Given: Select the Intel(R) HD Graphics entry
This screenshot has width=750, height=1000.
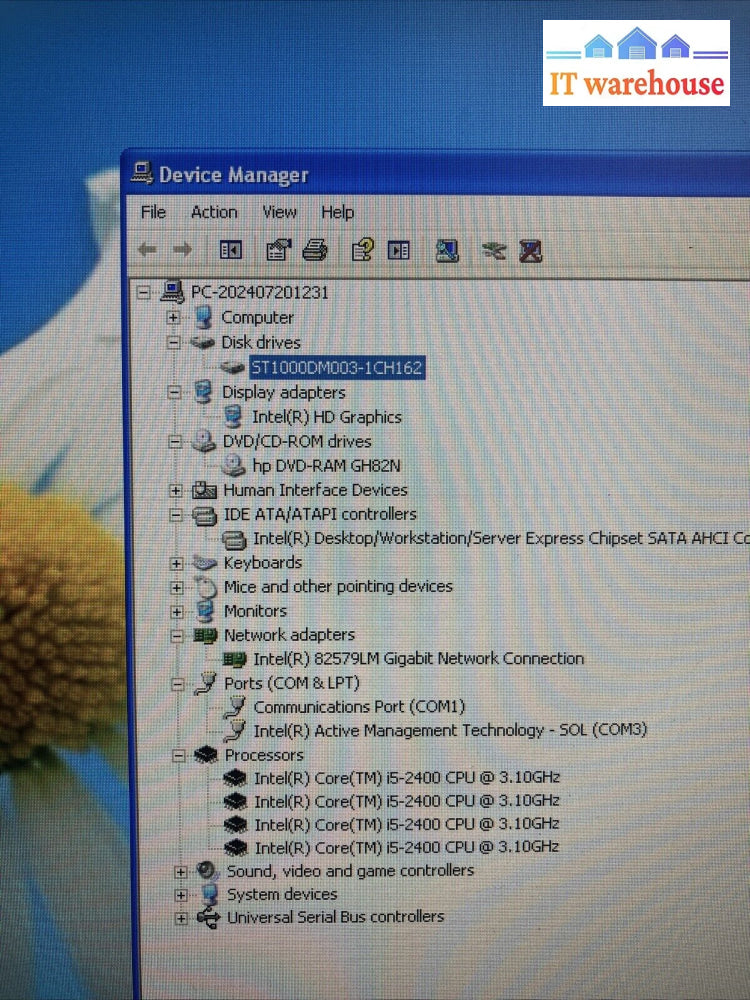Looking at the screenshot, I should 327,417.
